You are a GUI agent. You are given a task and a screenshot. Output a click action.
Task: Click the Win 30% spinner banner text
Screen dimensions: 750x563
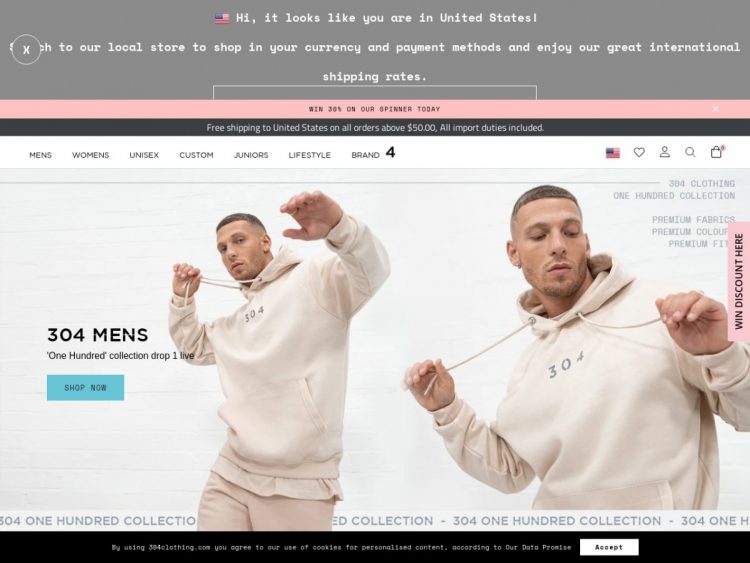tap(375, 109)
